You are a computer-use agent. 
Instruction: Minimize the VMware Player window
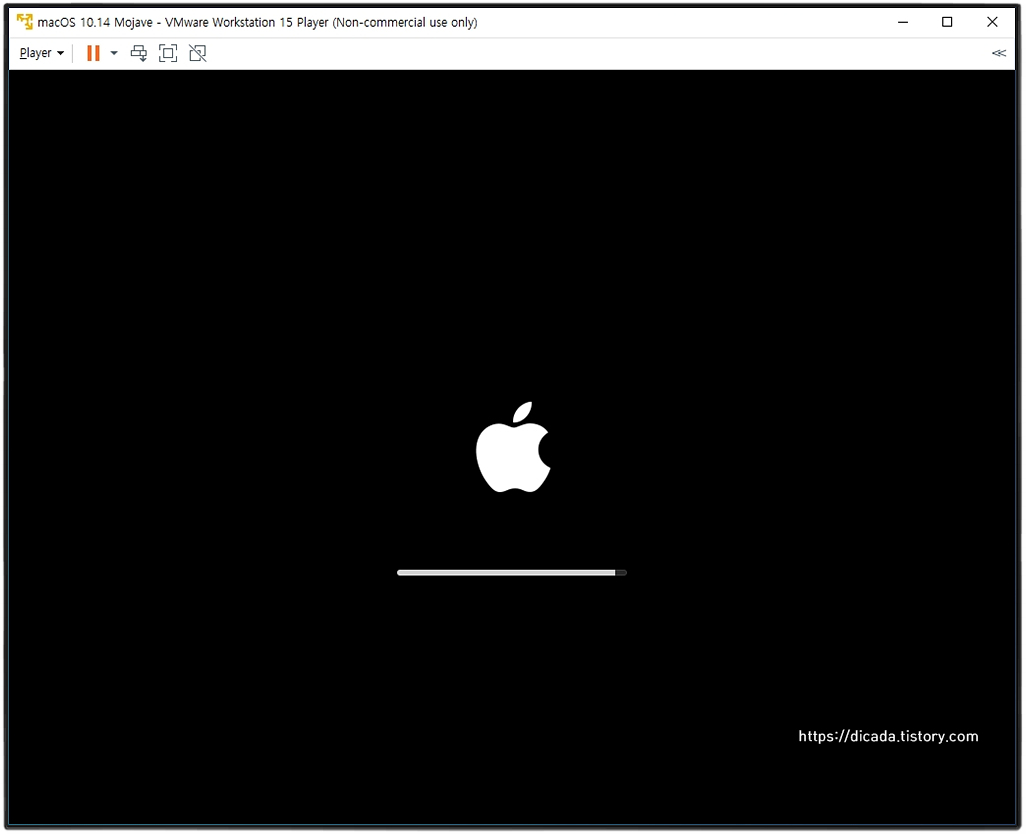[x=903, y=22]
